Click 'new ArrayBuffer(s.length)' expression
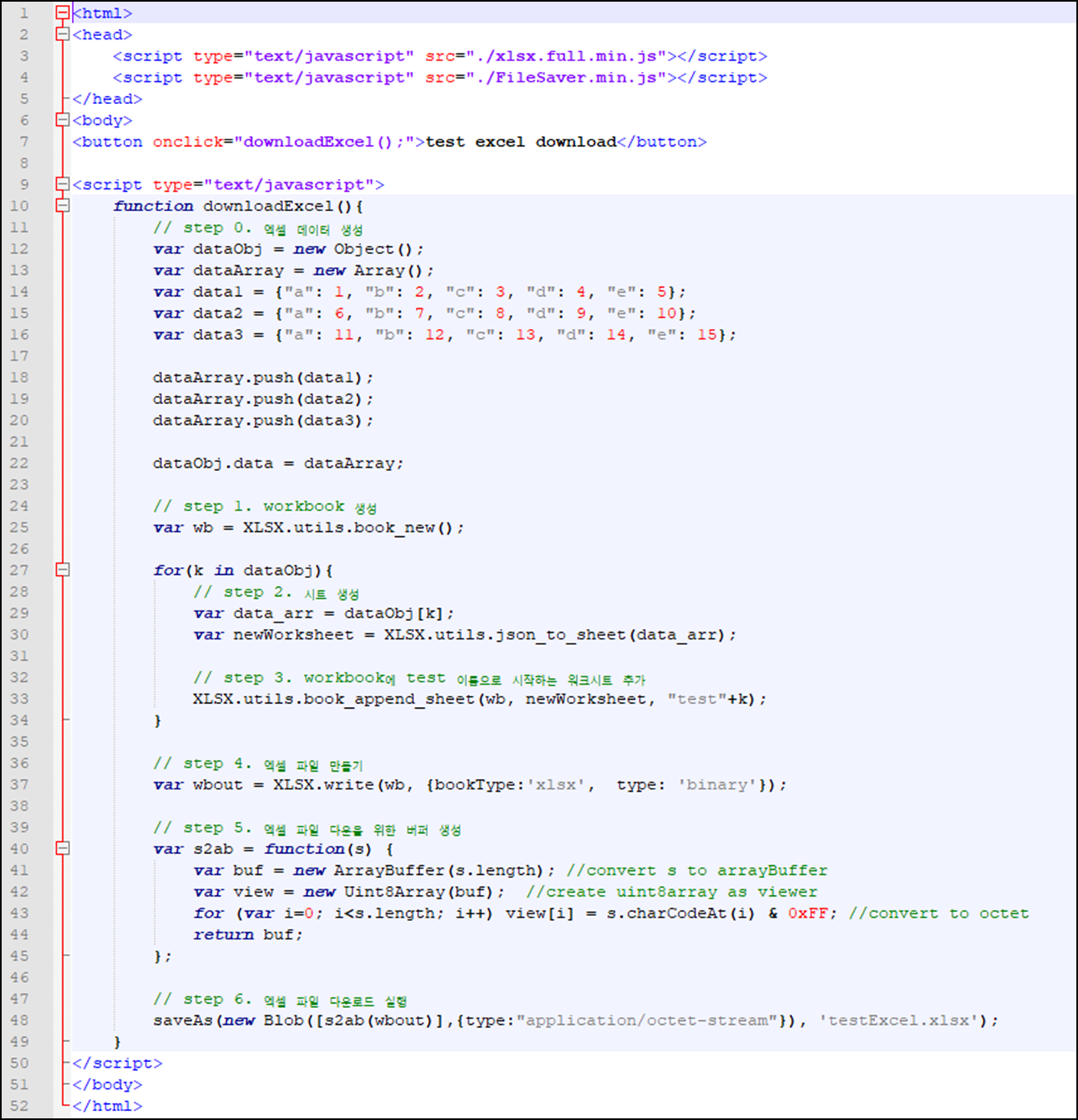 [419, 871]
